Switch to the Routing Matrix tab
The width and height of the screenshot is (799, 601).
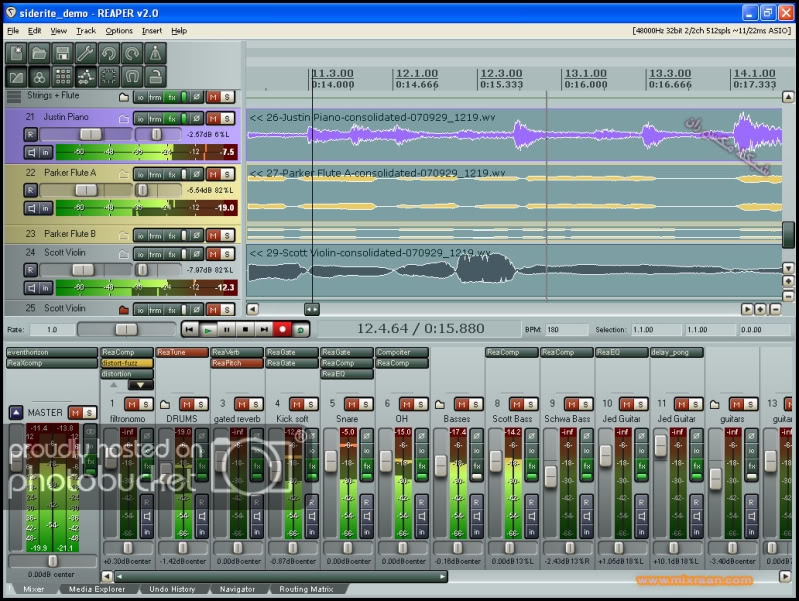pos(306,589)
